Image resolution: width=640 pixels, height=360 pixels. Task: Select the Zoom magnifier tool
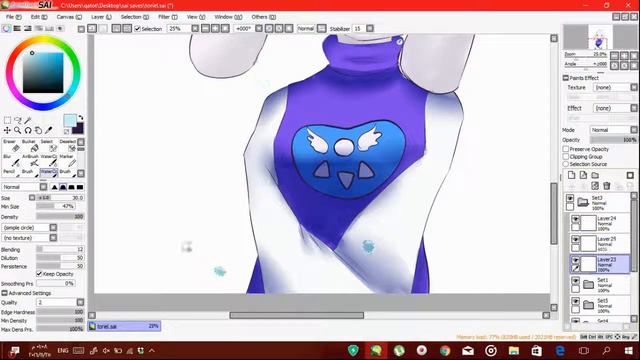[x=18, y=130]
